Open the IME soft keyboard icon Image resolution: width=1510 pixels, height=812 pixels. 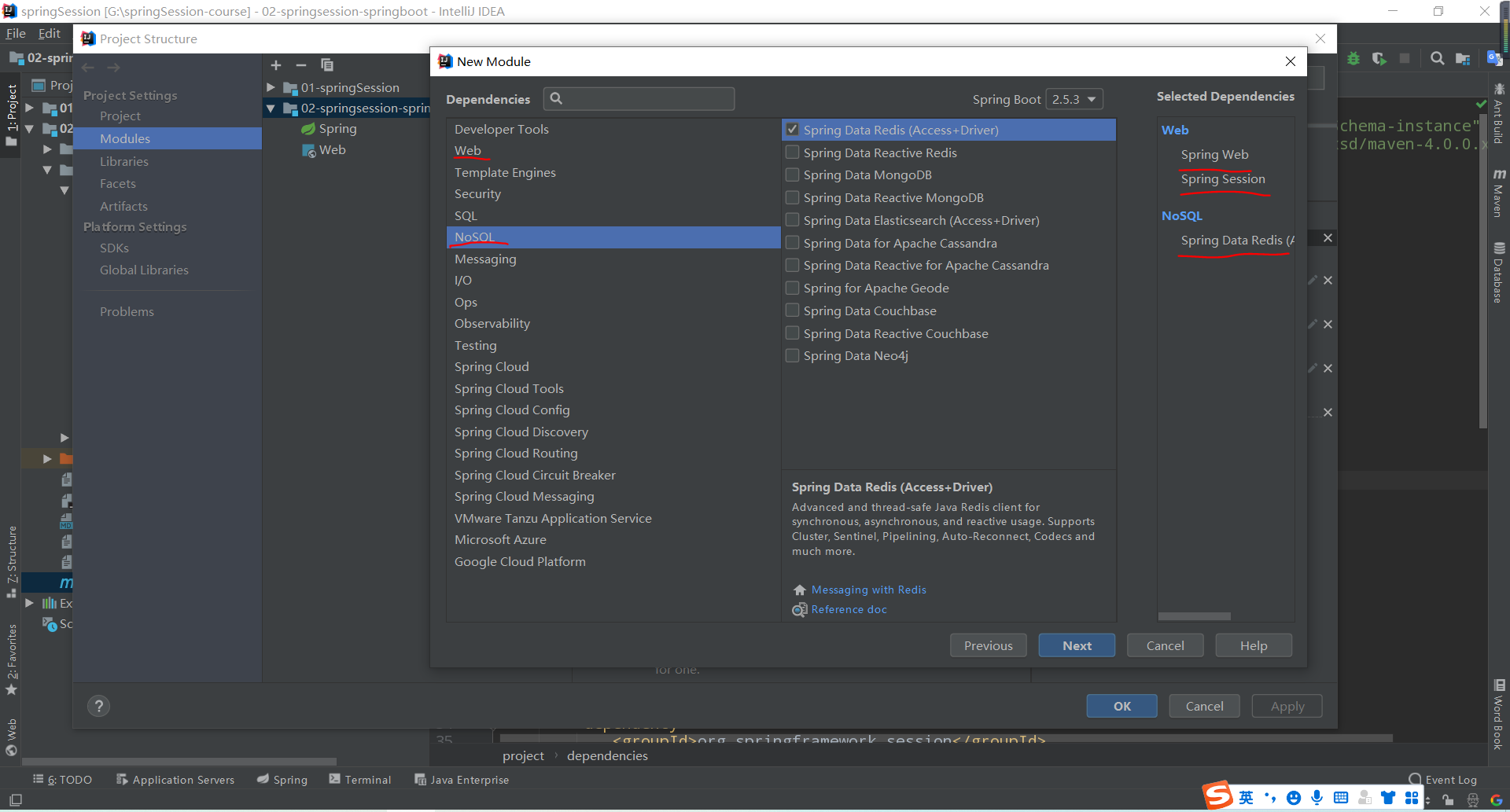click(x=1341, y=798)
